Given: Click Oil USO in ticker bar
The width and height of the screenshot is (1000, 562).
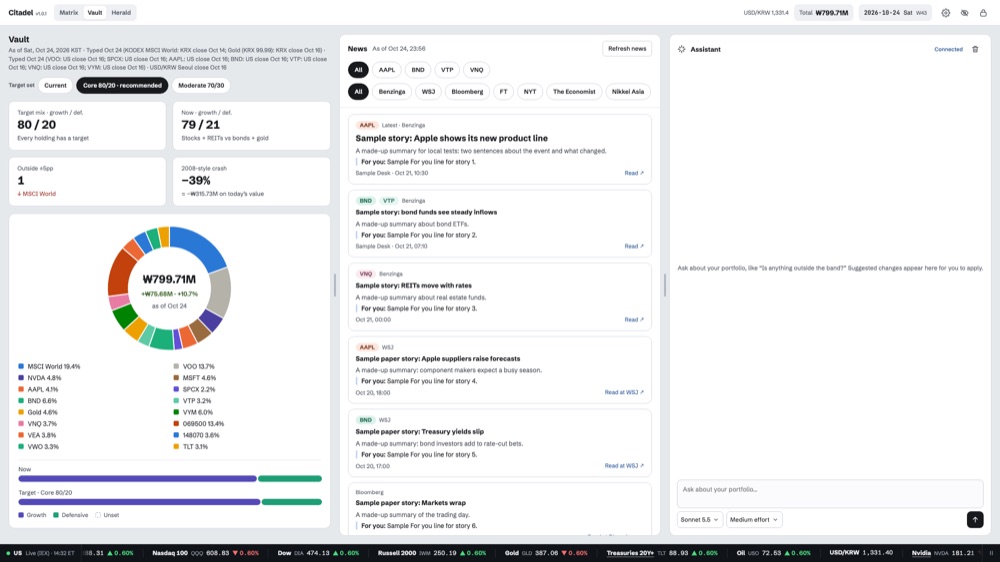Looking at the screenshot, I should (x=774, y=553).
